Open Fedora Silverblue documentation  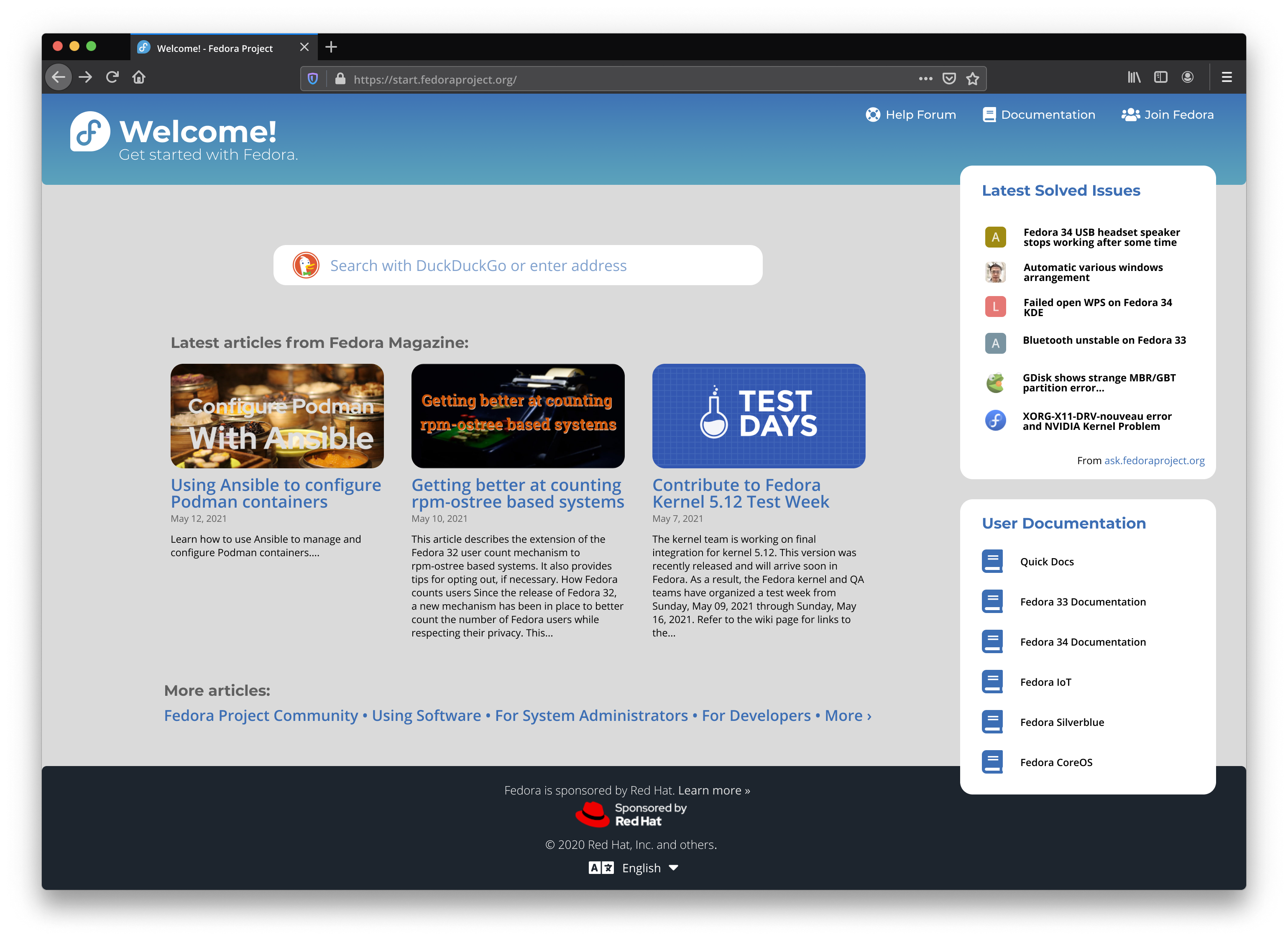pyautogui.click(x=1062, y=723)
